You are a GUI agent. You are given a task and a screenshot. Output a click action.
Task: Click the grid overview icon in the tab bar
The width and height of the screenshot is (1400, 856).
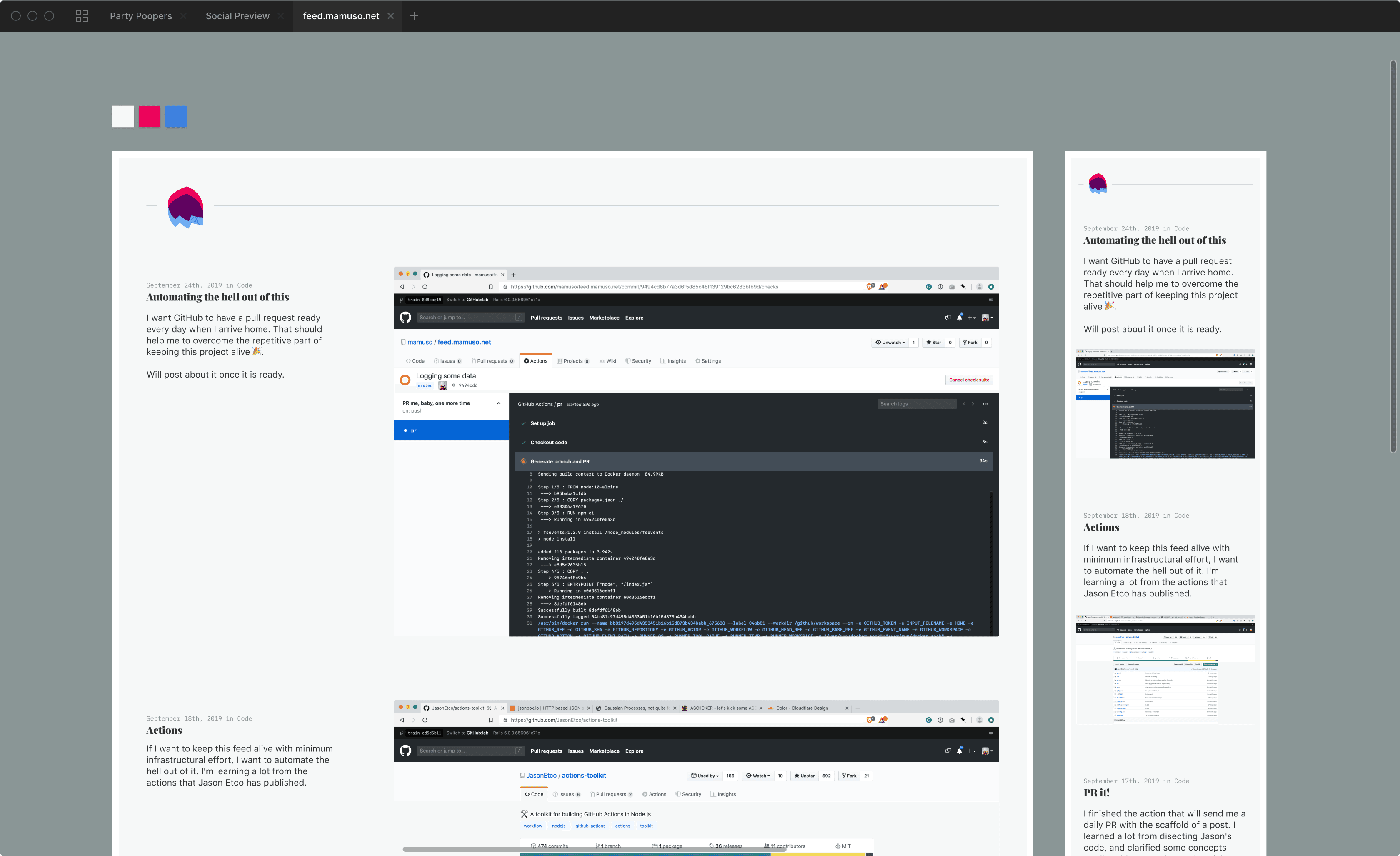point(81,16)
